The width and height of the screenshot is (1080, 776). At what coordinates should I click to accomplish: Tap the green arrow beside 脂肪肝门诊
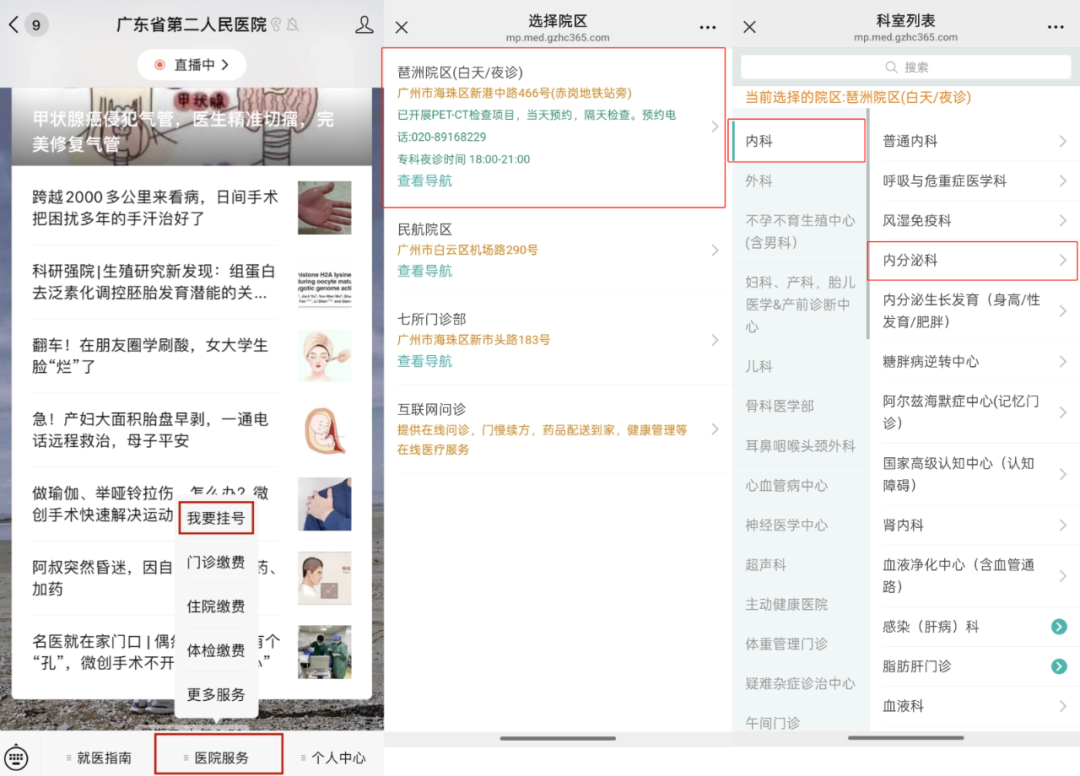coord(1059,666)
